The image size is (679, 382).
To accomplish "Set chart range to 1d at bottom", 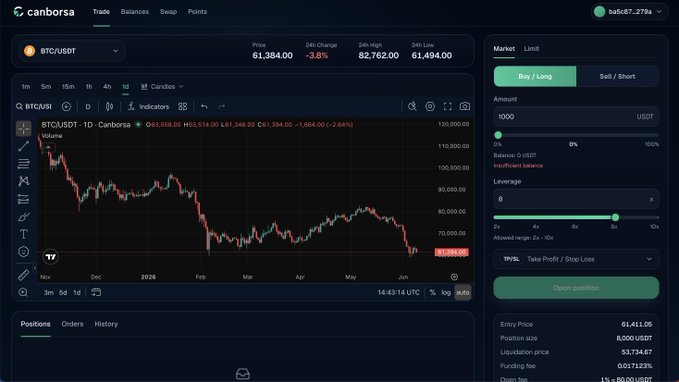I will pos(77,292).
